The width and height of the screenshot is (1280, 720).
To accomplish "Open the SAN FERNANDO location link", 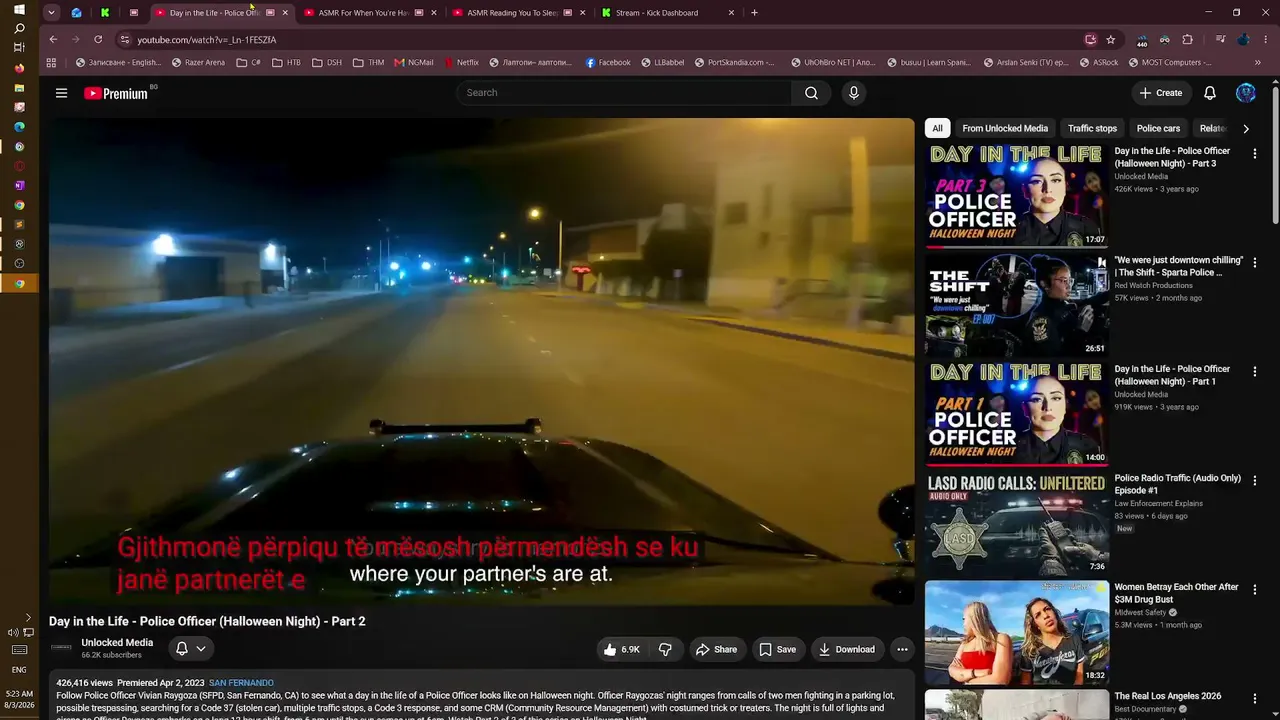I will pos(241,683).
